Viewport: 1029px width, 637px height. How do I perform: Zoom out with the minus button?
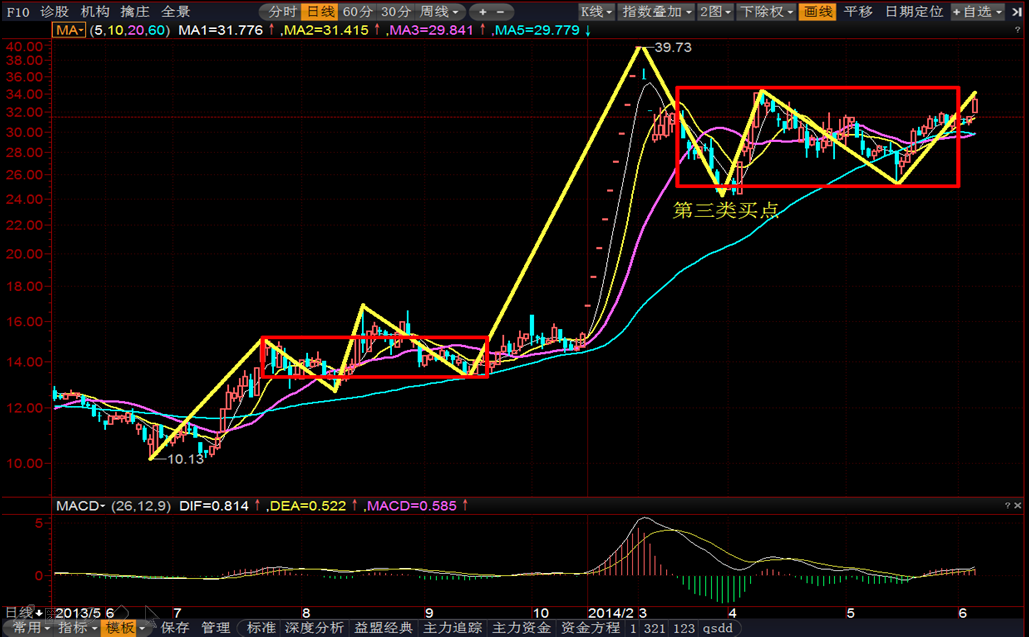tap(500, 12)
